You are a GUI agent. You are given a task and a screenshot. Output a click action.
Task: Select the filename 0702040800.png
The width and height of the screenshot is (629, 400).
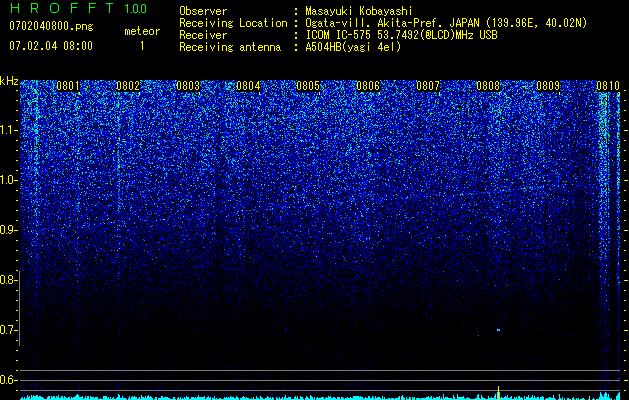(x=51, y=26)
